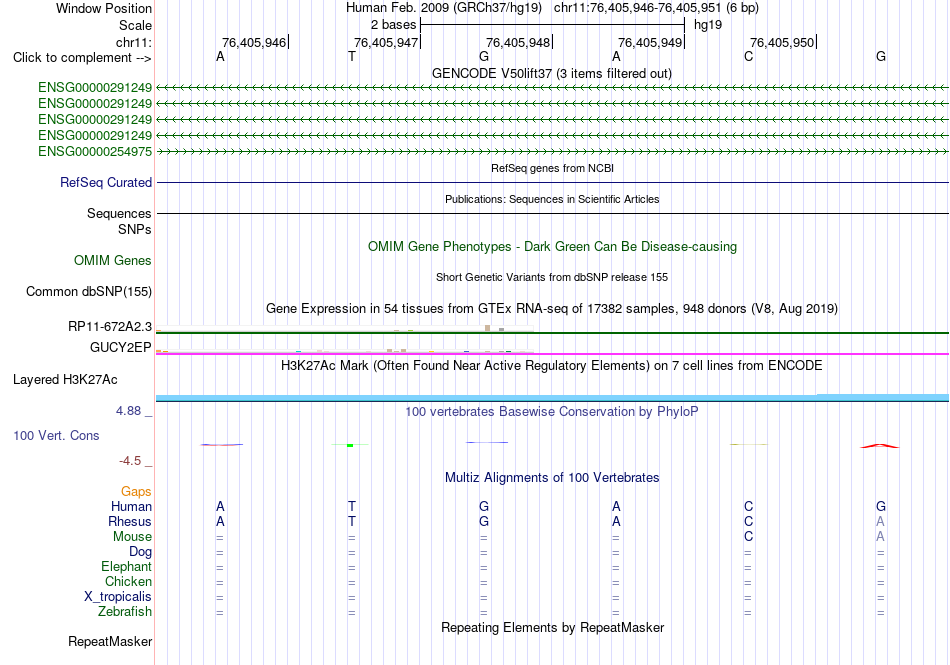
Task: Click the green PhyloP bar under T
Action: 350,445
